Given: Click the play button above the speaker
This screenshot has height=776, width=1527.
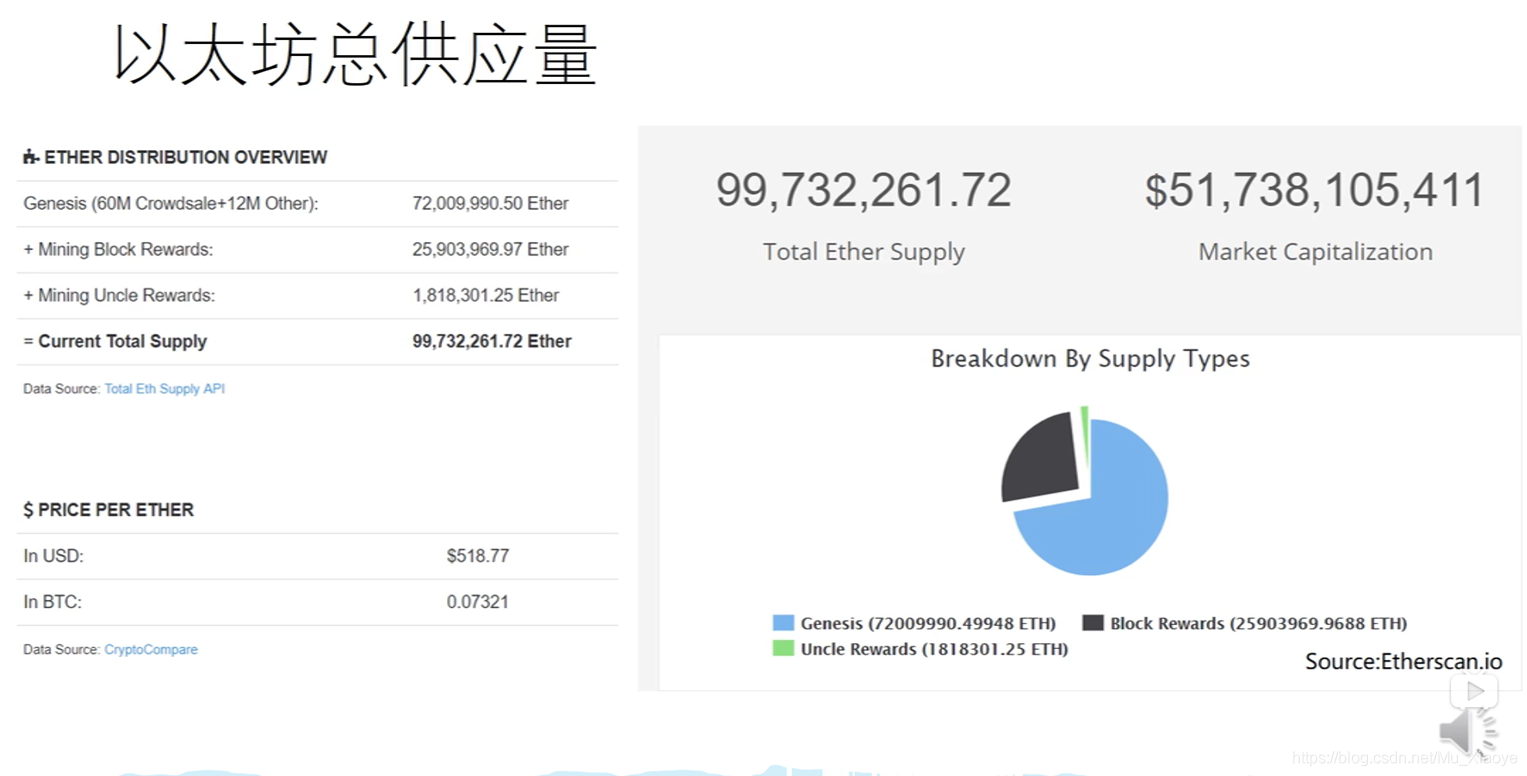Looking at the screenshot, I should click(1474, 691).
